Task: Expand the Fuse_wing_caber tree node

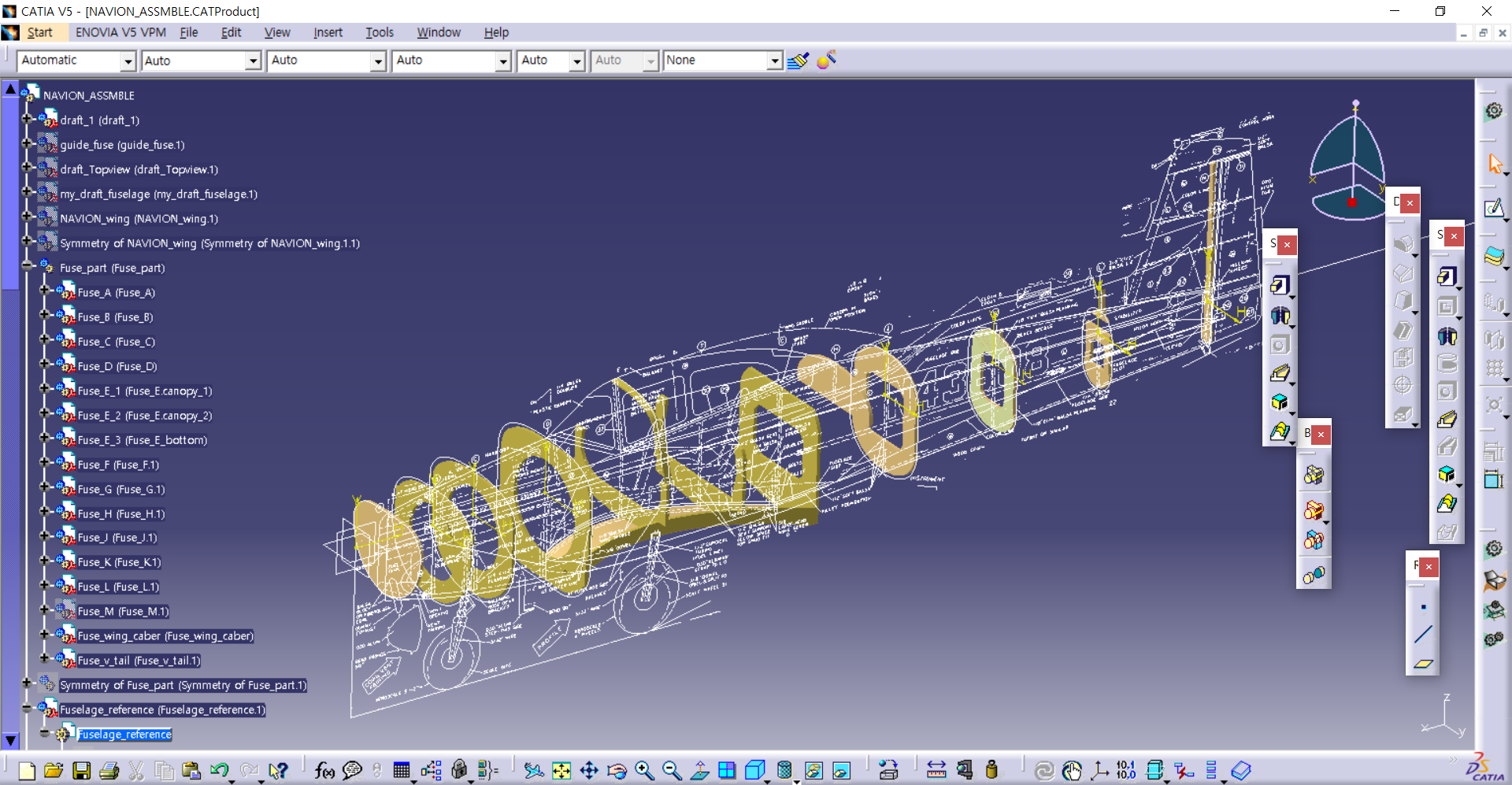Action: tap(44, 634)
